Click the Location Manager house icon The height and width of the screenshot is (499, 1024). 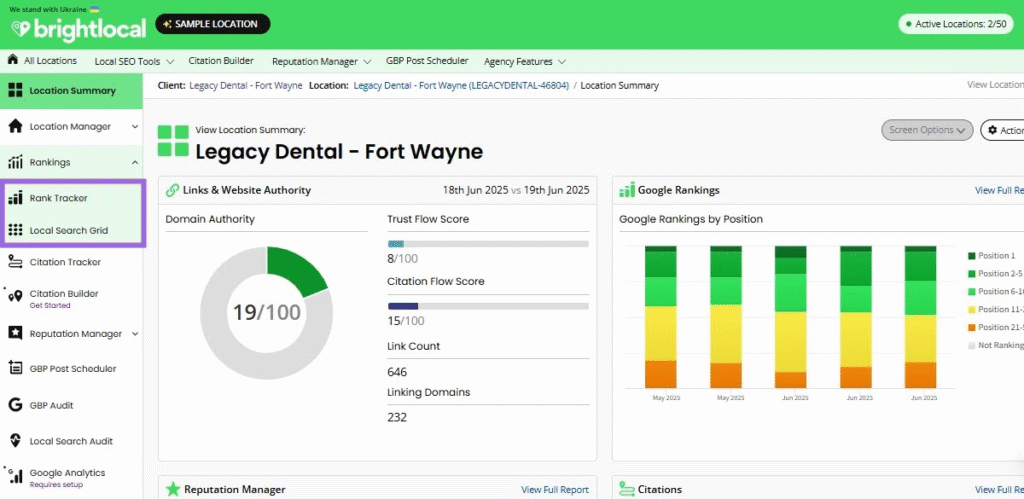(x=15, y=127)
